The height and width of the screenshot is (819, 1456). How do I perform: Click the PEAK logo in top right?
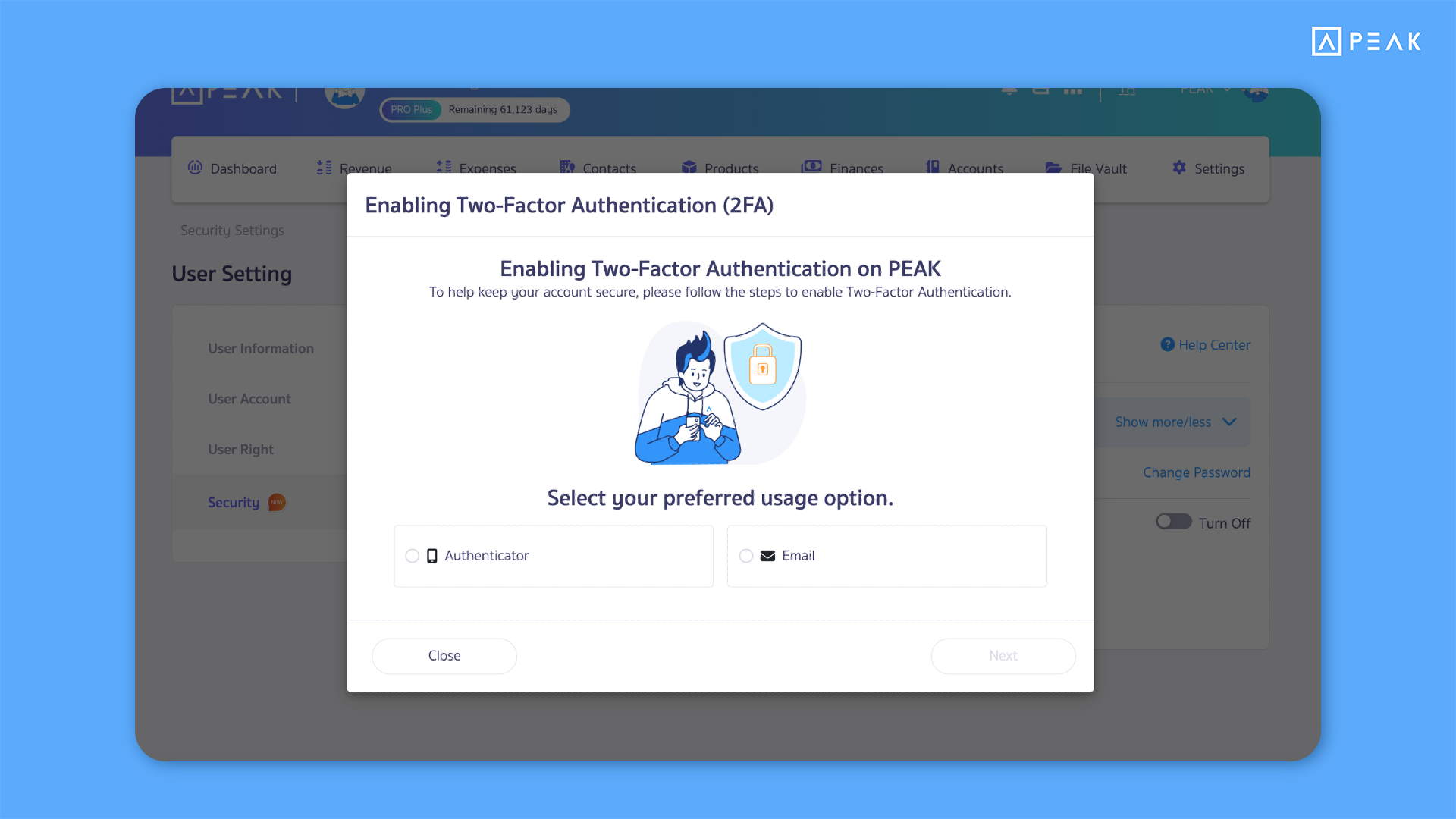[x=1367, y=41]
